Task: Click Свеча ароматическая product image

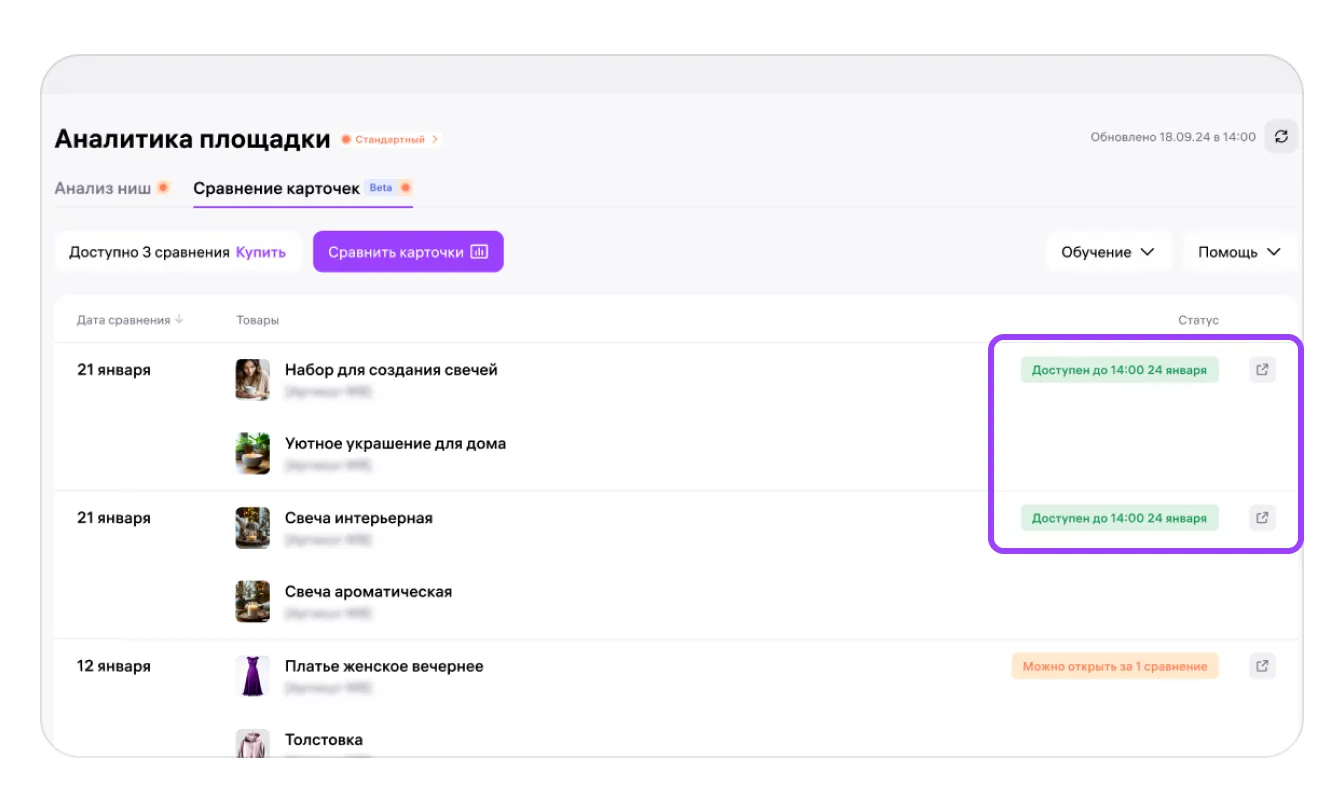Action: pyautogui.click(x=252, y=601)
